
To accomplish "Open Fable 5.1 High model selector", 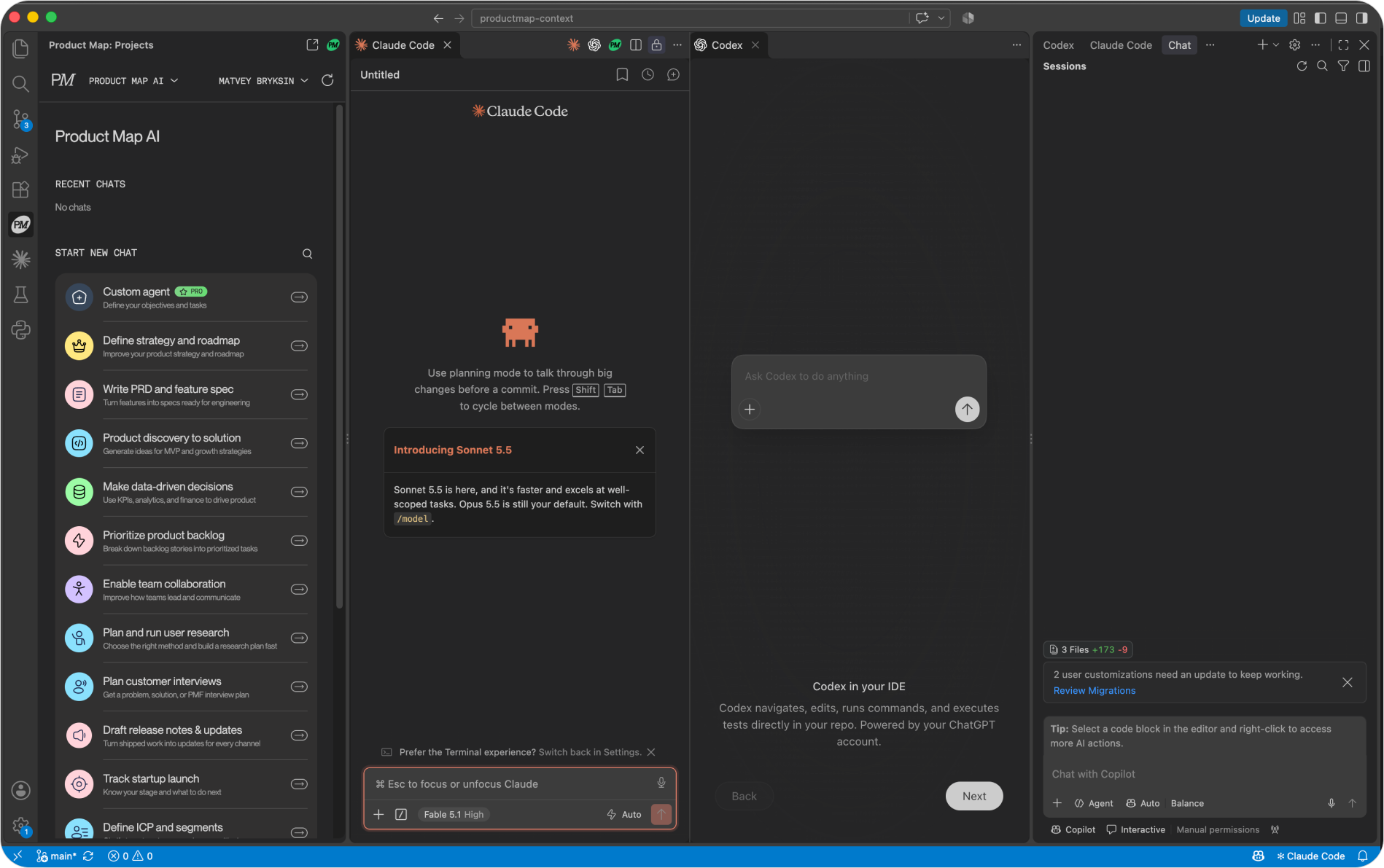I will (x=454, y=815).
